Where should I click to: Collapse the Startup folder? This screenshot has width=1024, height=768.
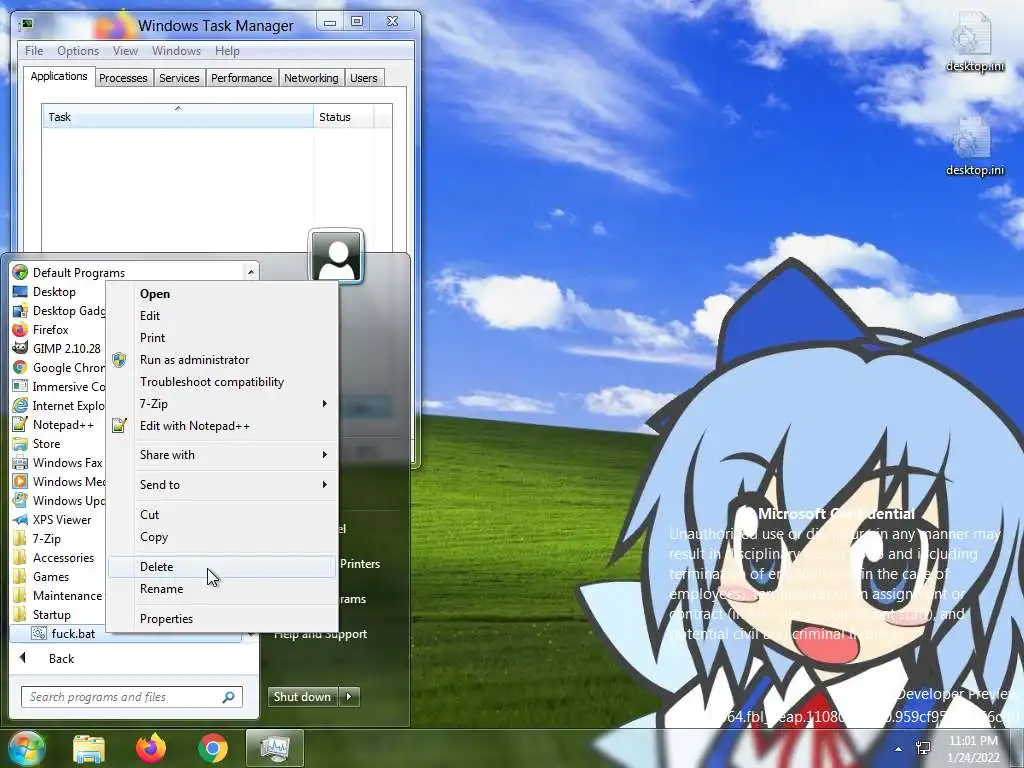[42, 615]
